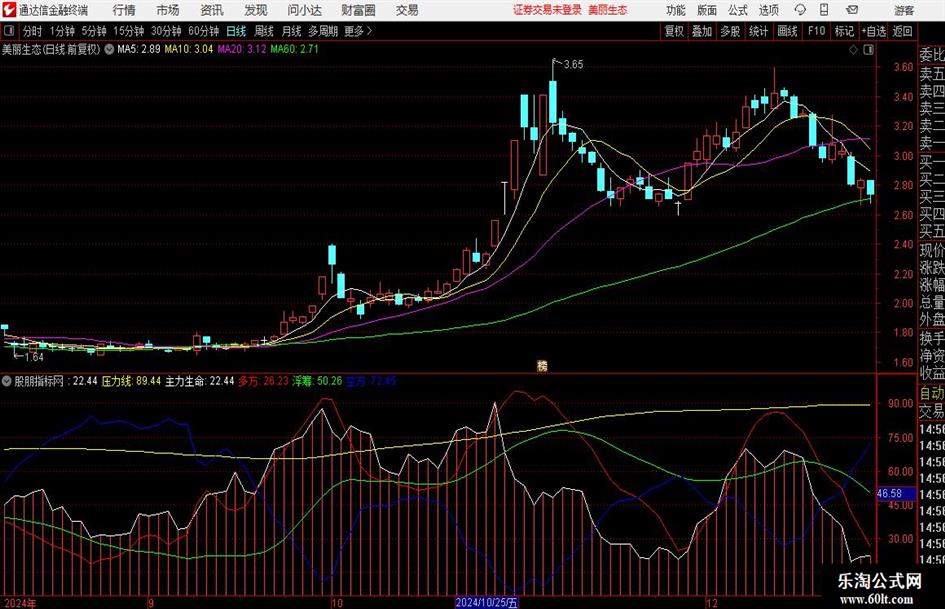Image resolution: width=945 pixels, height=609 pixels.
Task: Toggle the panel layout icon beside 分时
Action: (9, 31)
